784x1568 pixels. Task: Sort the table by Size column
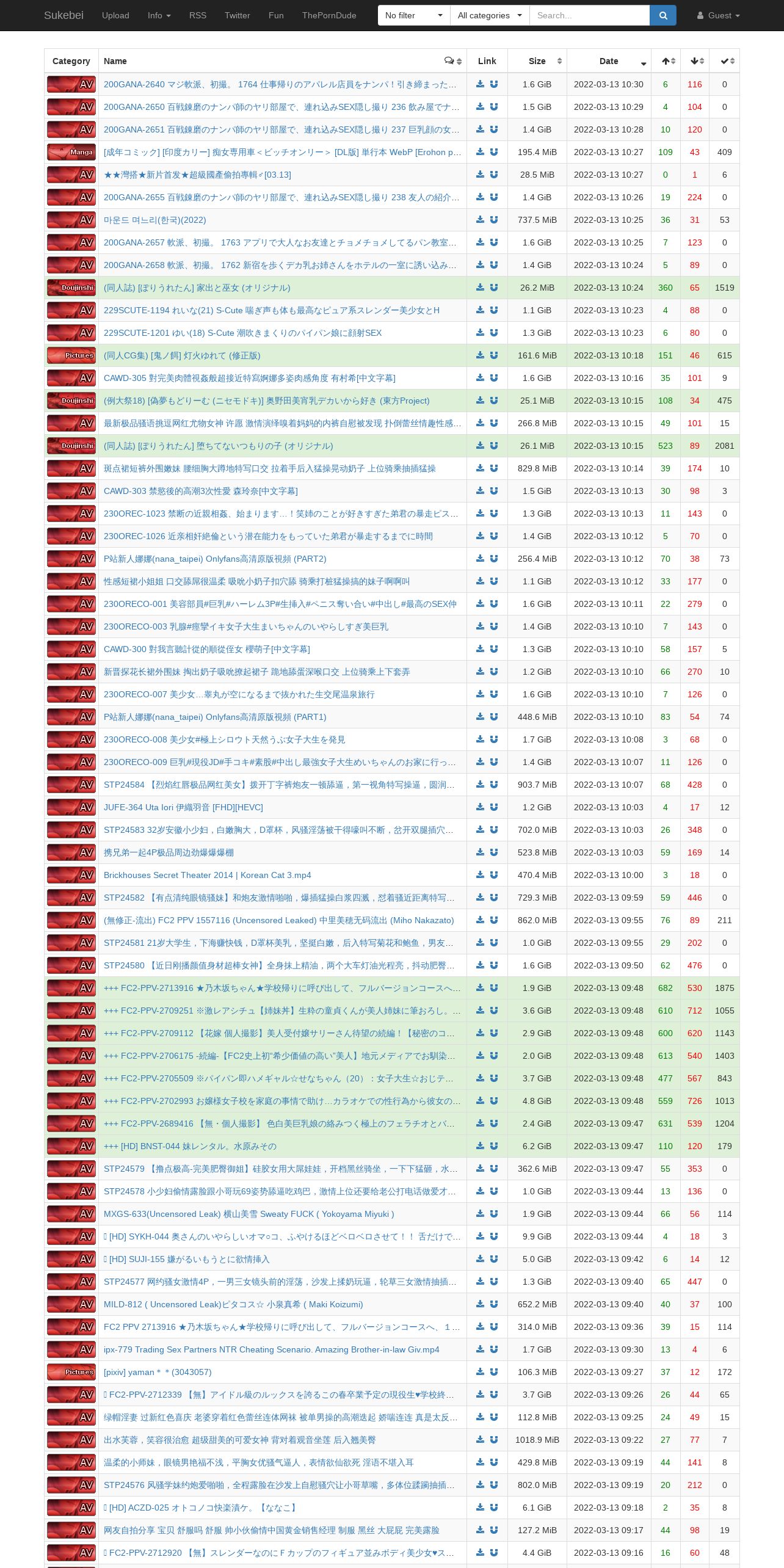tap(537, 61)
